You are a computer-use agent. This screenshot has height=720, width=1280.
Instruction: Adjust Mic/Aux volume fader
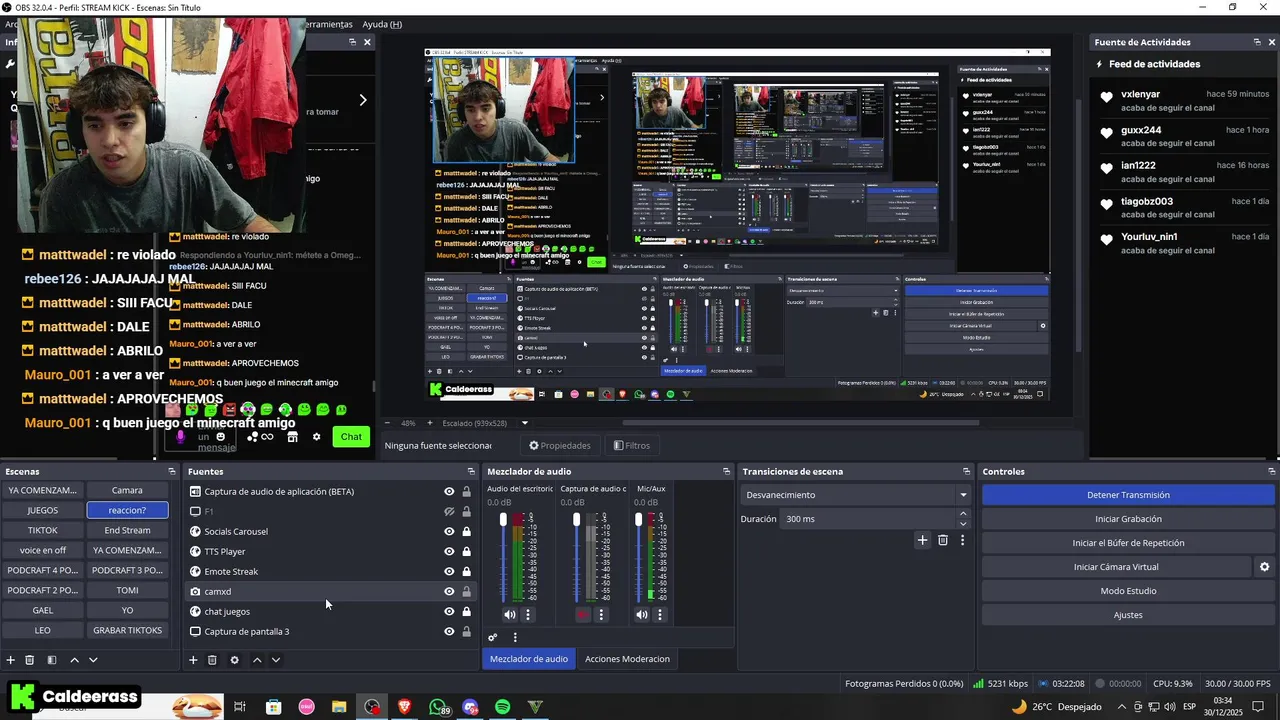click(639, 520)
